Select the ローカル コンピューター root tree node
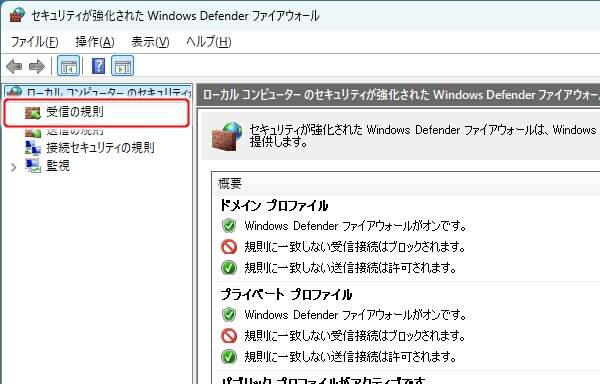This screenshot has width=600, height=384. coord(98,91)
